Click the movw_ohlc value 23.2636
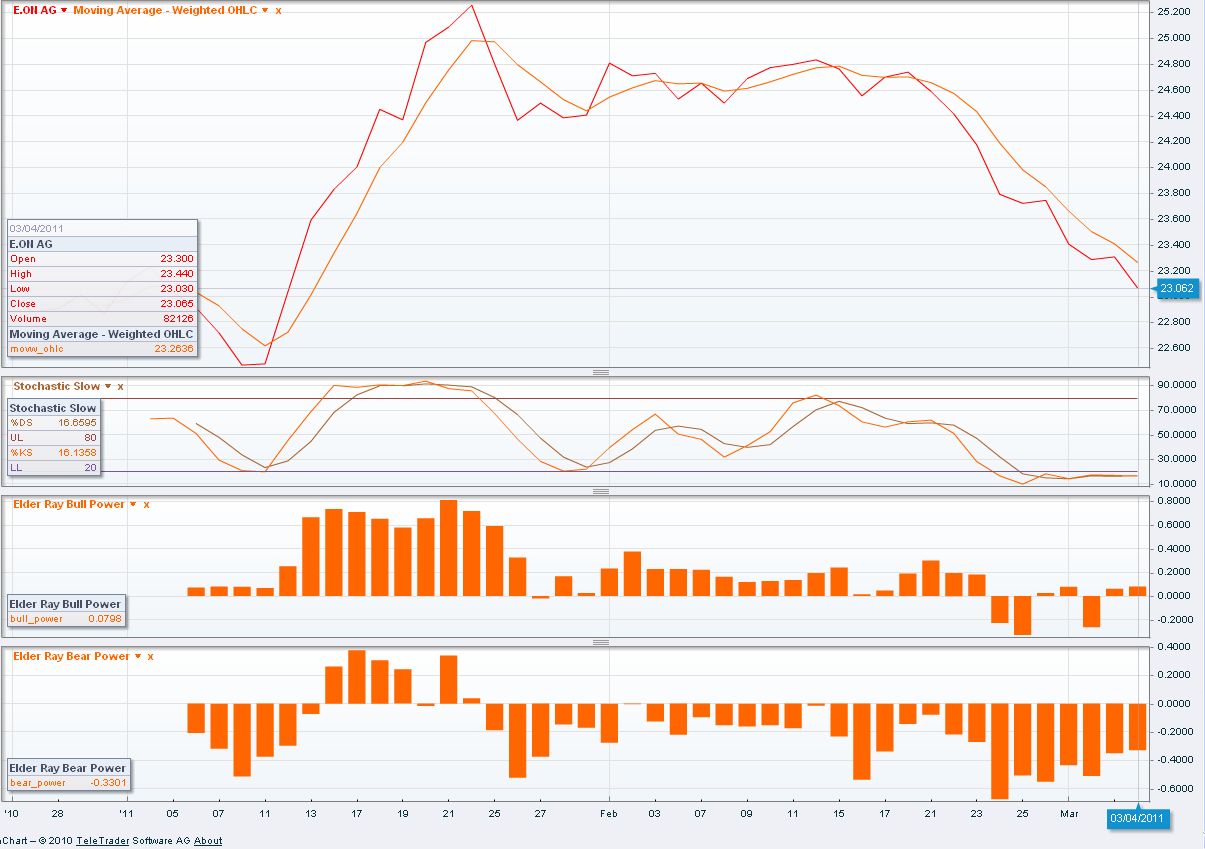This screenshot has width=1205, height=849. coord(175,349)
